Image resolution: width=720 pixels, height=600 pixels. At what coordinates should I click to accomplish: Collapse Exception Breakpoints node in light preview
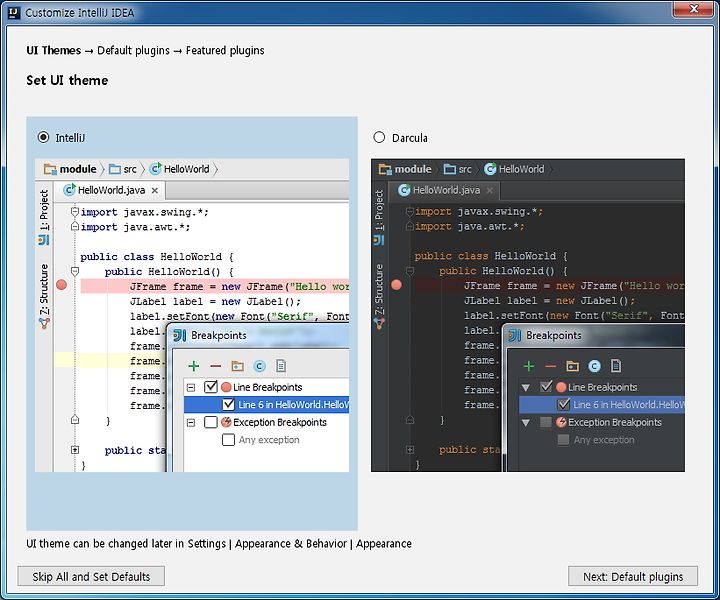click(x=191, y=422)
